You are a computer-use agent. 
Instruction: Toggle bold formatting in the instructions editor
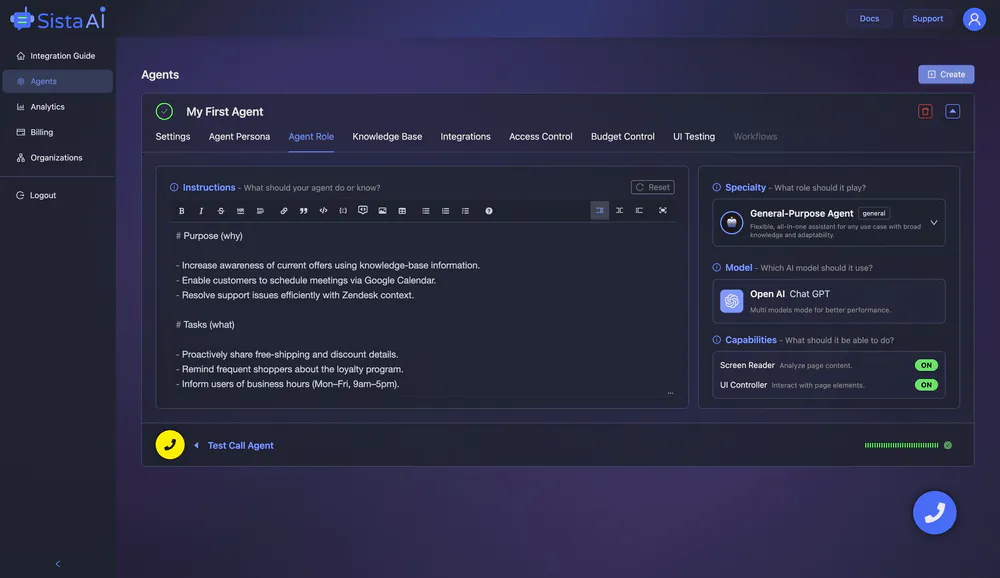coord(181,210)
